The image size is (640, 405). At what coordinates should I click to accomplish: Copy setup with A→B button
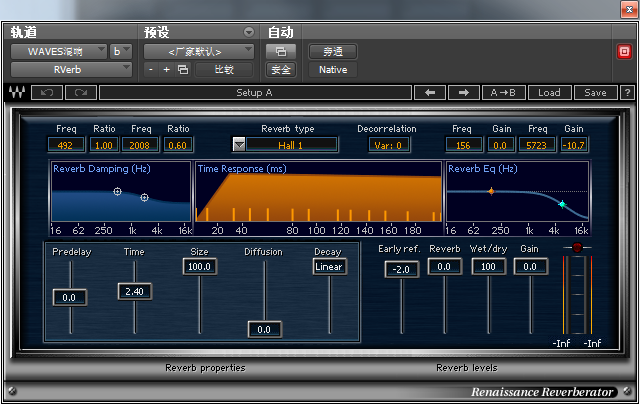503,93
